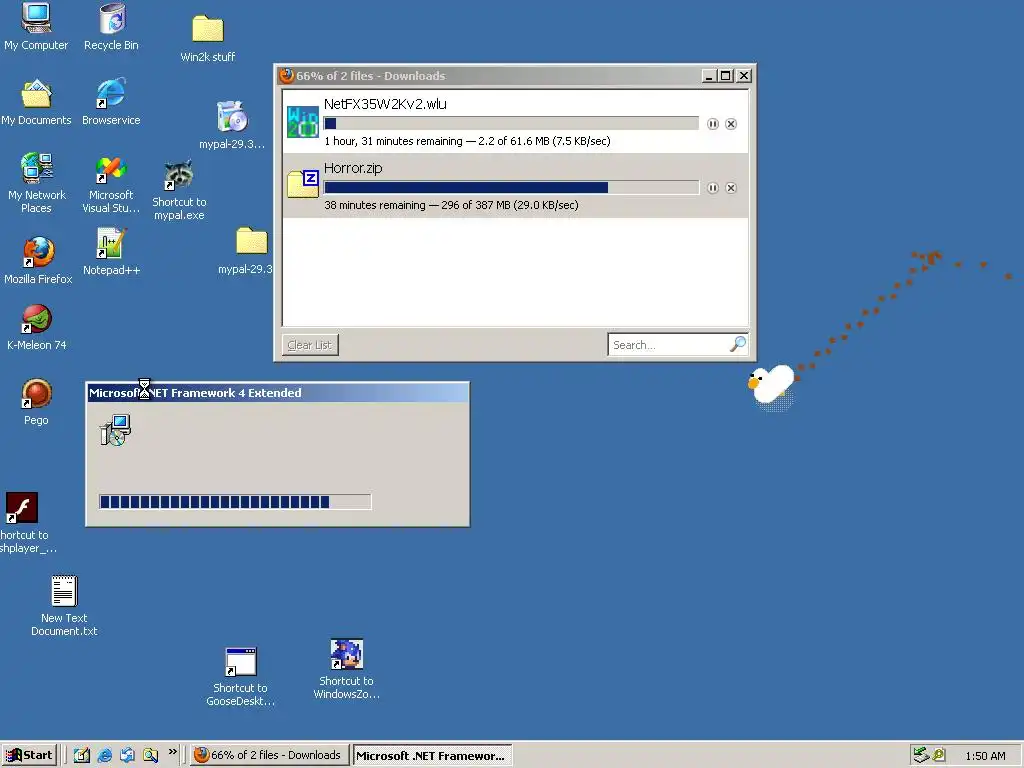This screenshot has height=768, width=1024.
Task: Select the NetFX35W2Kv2.wlu file name
Action: tap(385, 104)
